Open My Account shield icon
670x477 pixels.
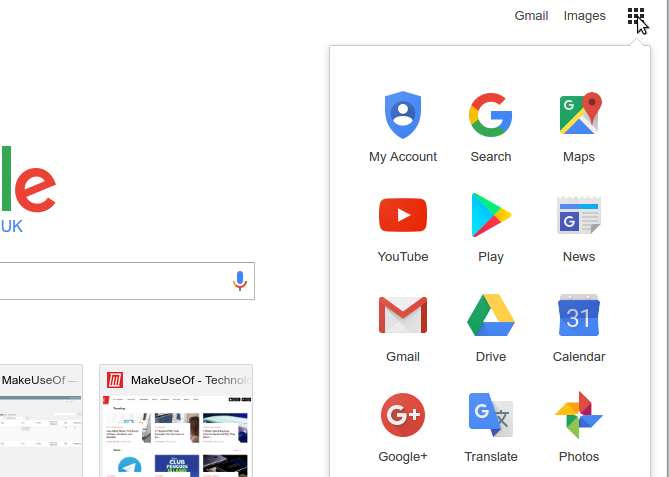(403, 115)
